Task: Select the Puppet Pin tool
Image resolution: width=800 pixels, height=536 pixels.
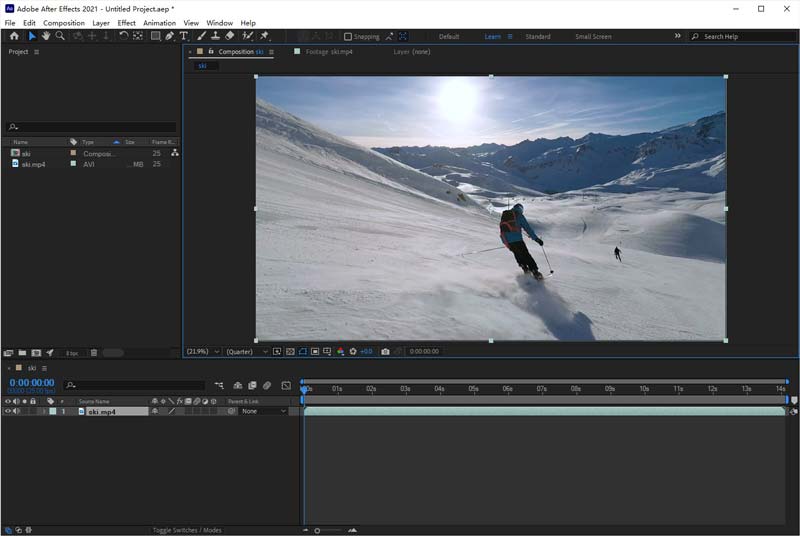Action: coord(264,36)
